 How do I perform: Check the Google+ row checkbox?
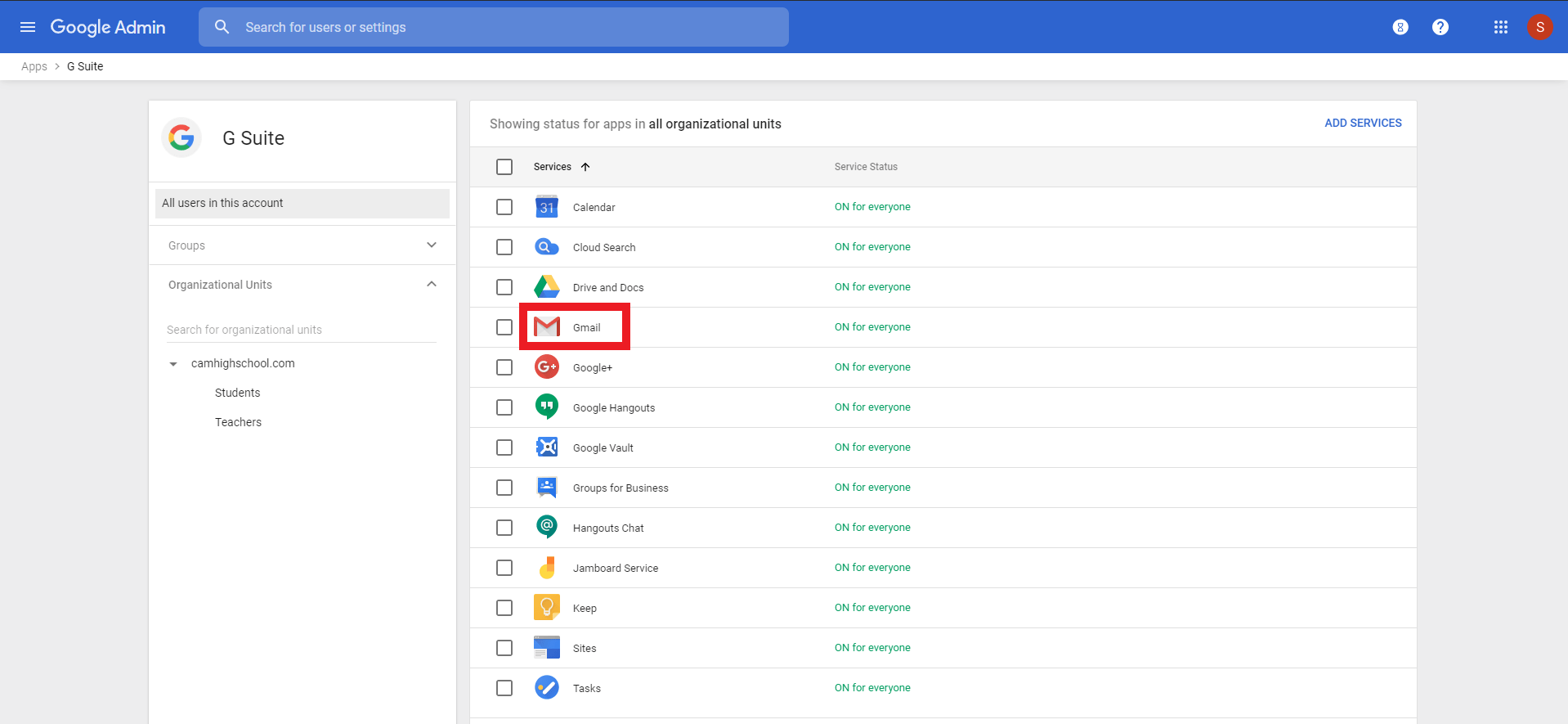point(504,367)
